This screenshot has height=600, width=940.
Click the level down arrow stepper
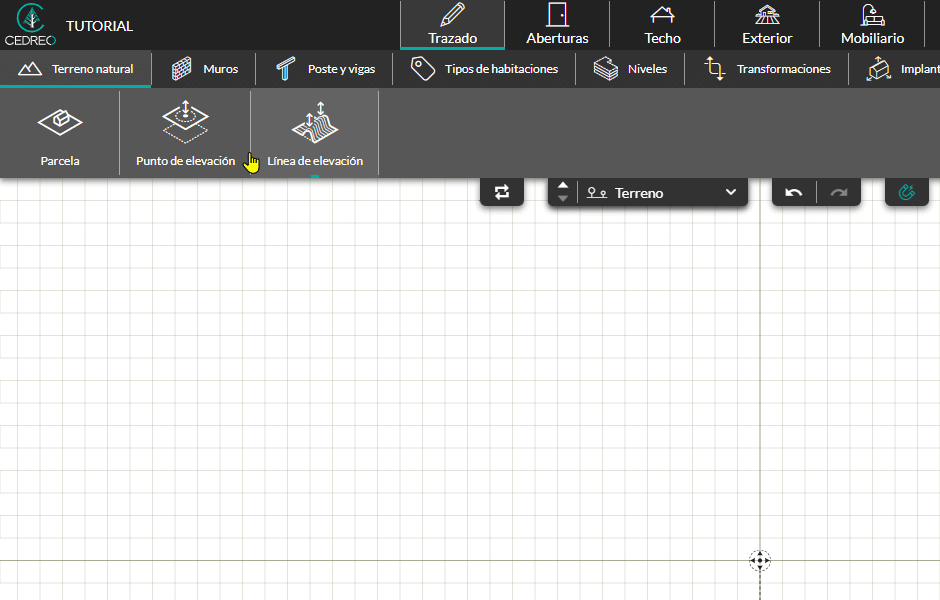[562, 199]
